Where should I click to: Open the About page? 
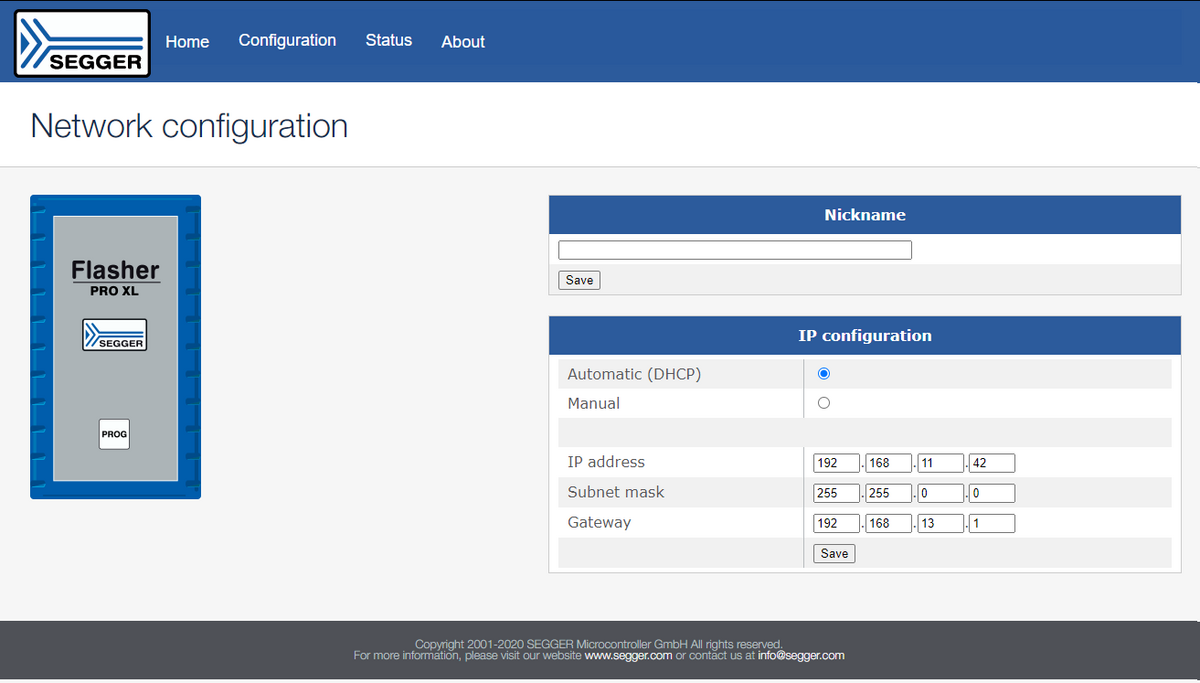[x=463, y=41]
